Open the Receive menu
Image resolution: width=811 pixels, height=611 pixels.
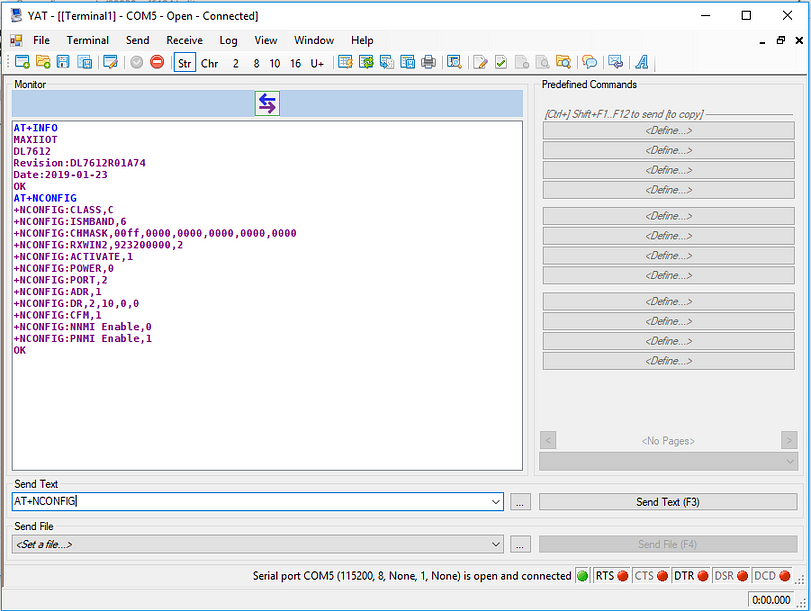tap(184, 40)
